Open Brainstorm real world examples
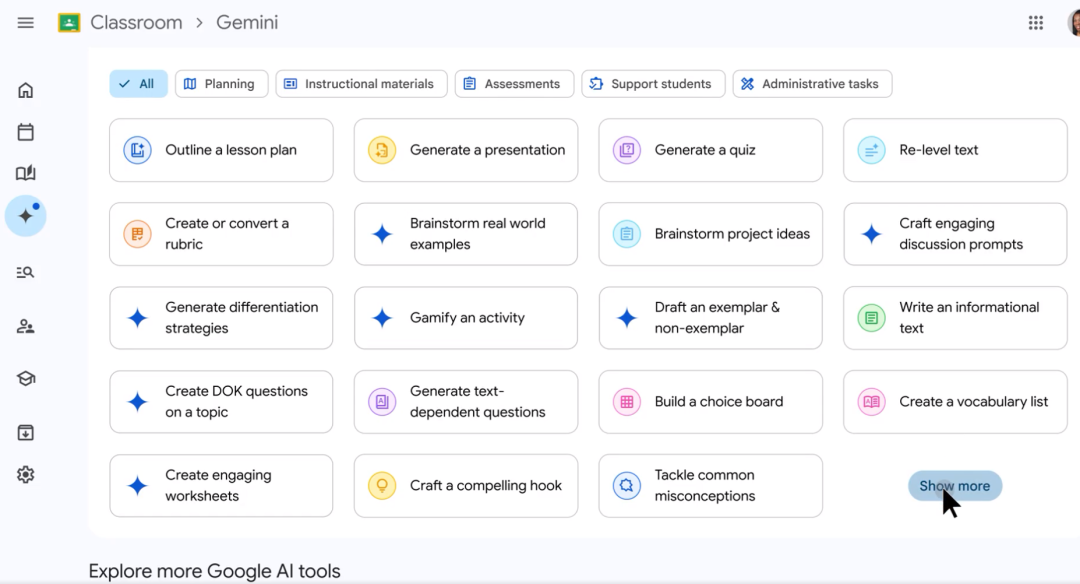 466,234
